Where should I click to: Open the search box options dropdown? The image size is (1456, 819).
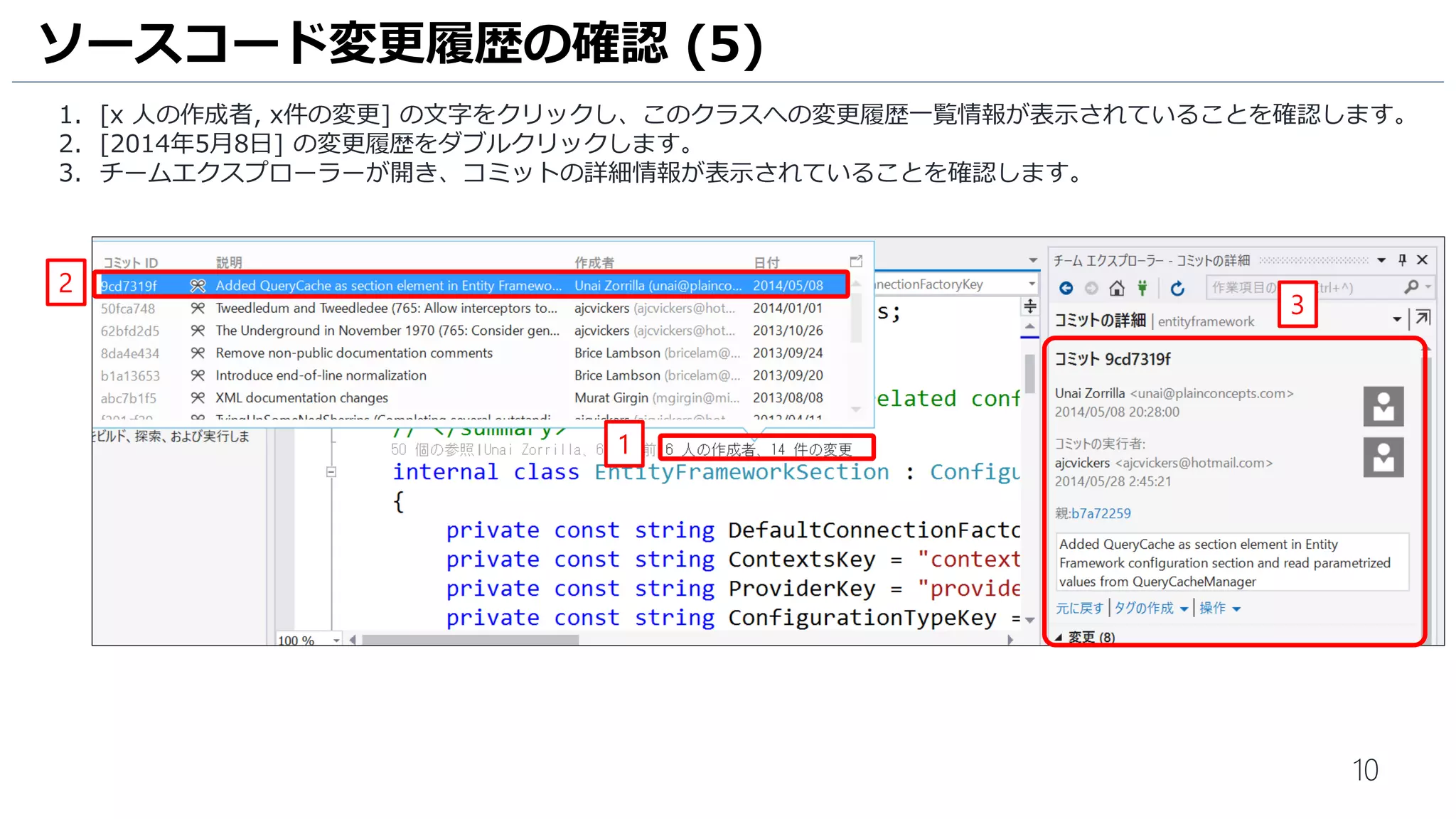[x=1428, y=287]
